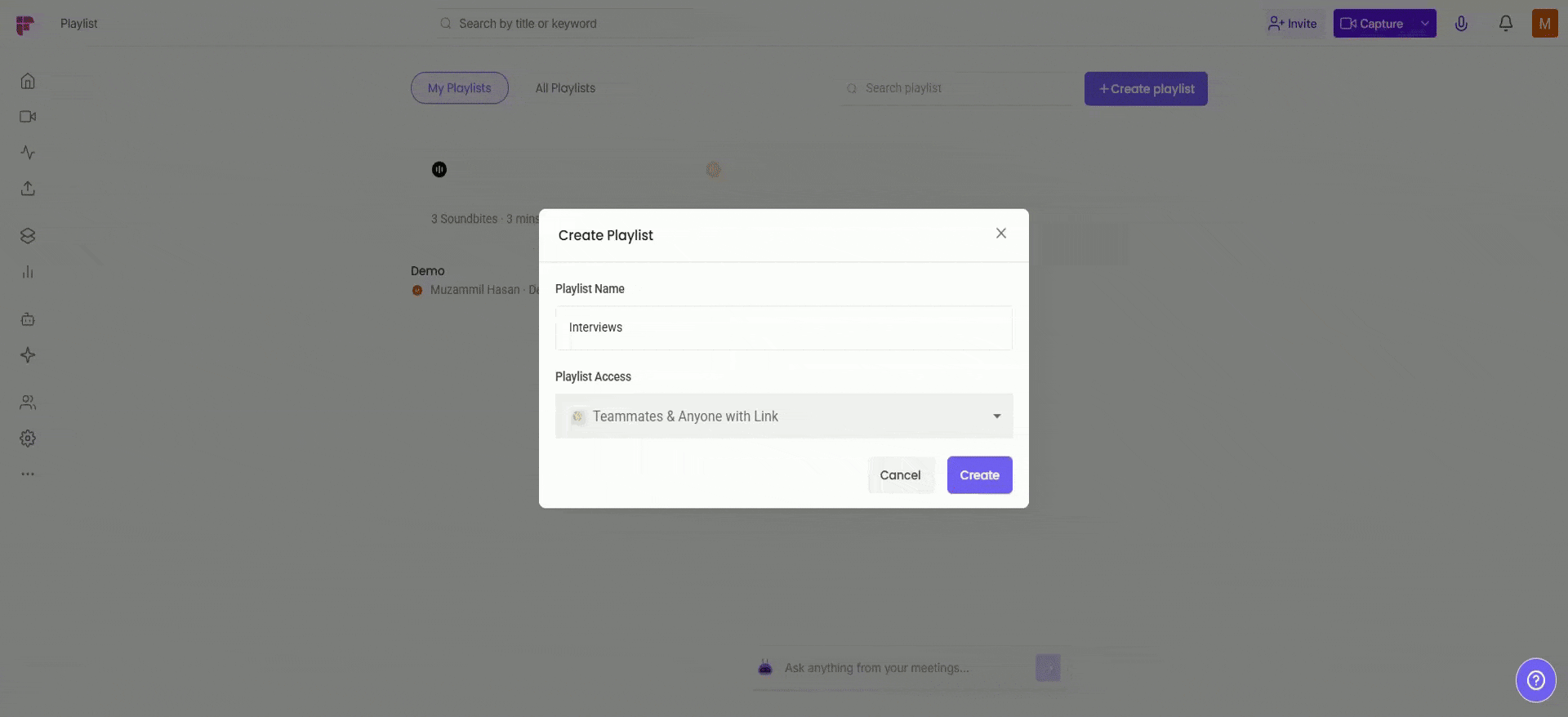
Task: Close the Create Playlist dialog with X
Action: click(1000, 234)
